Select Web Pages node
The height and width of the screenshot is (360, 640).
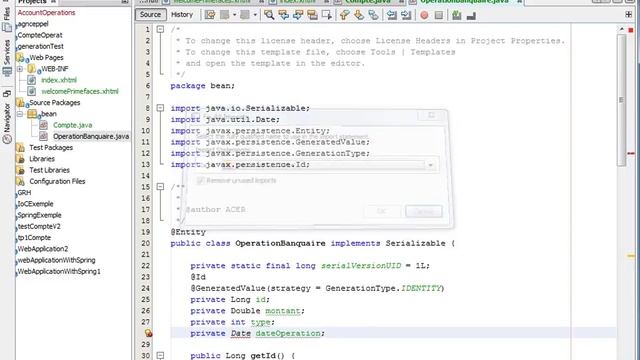pyautogui.click(x=46, y=58)
